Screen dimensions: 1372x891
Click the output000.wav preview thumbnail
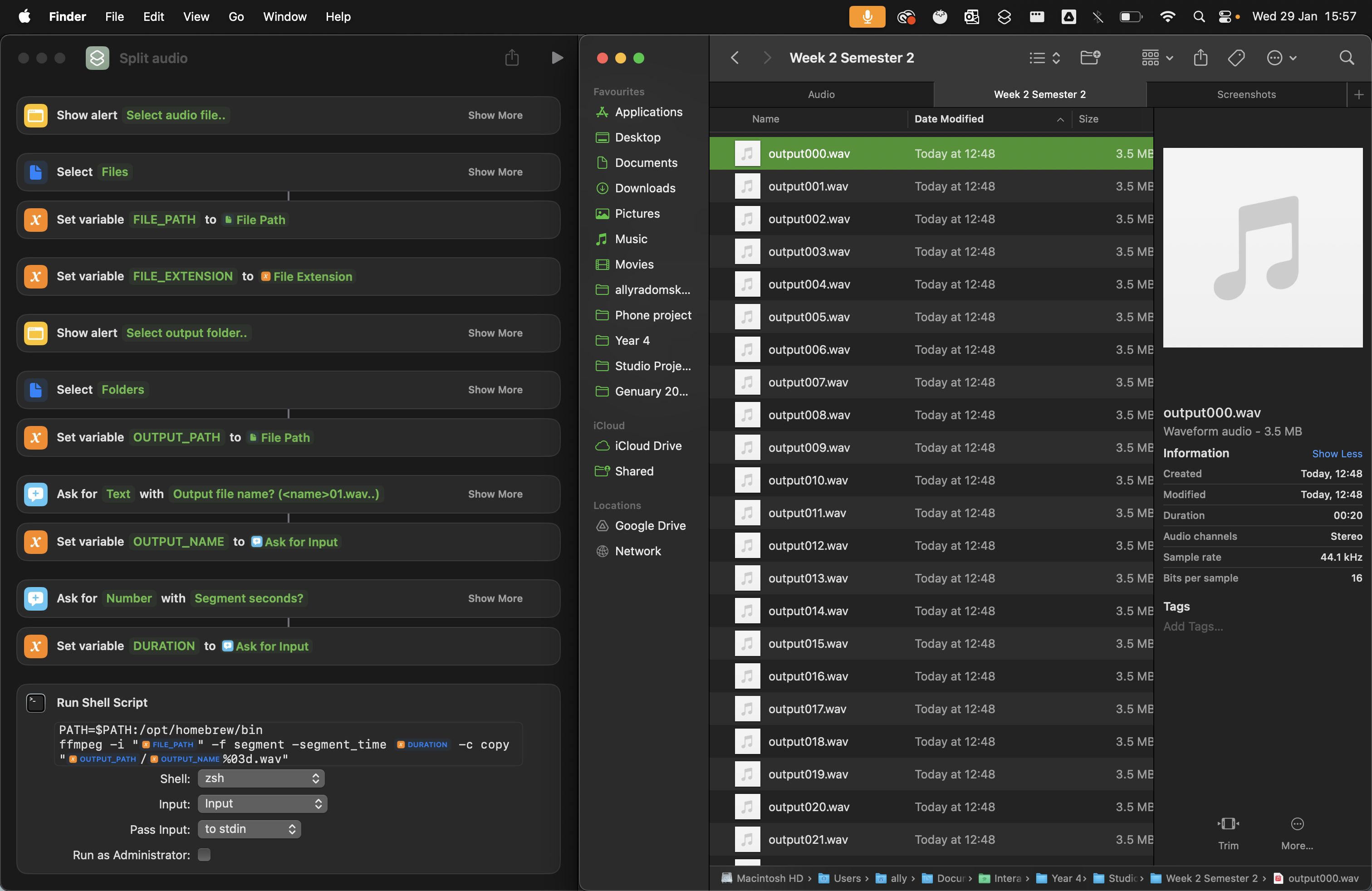point(1263,248)
